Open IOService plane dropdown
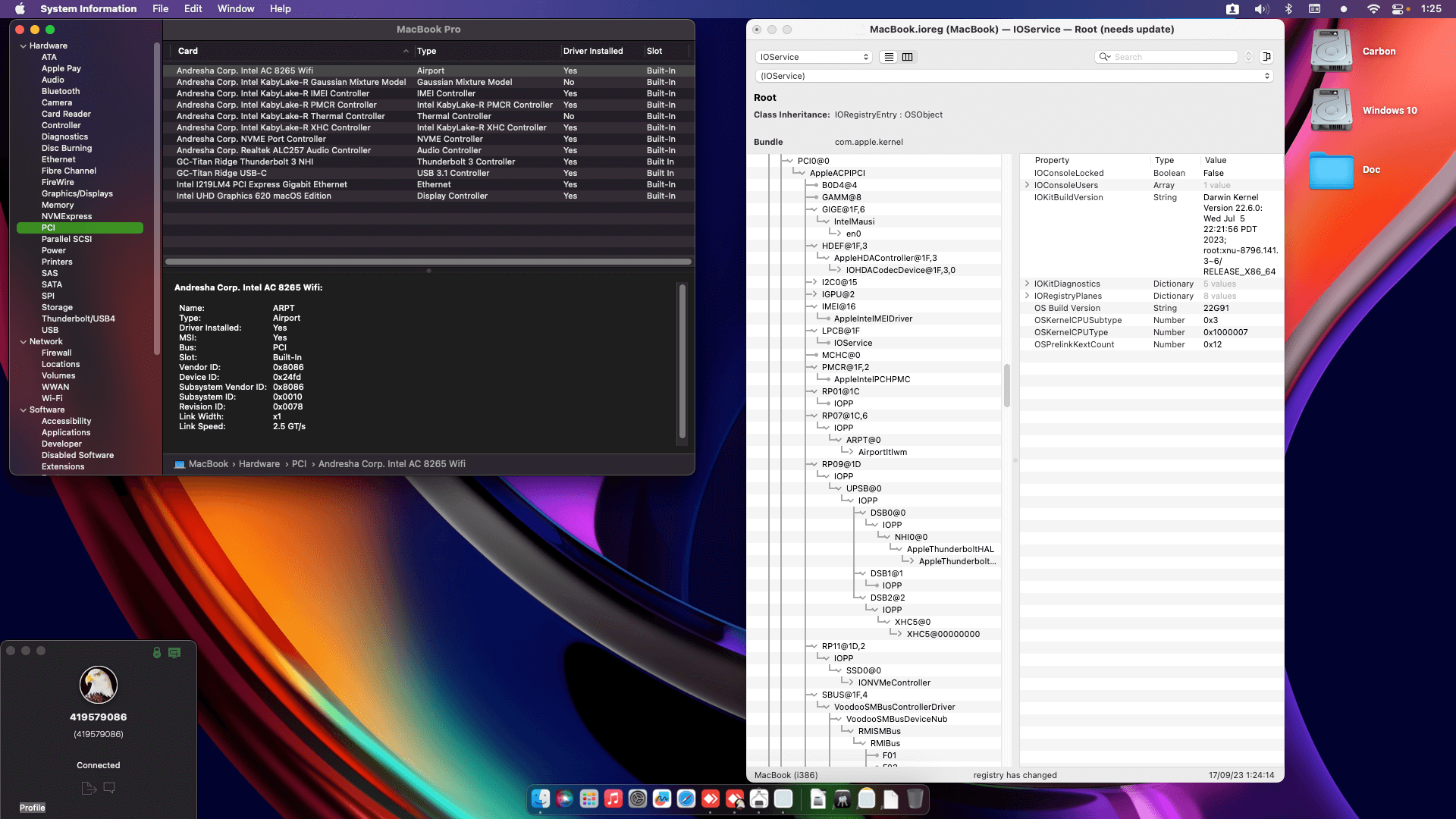The image size is (1456, 819). pos(814,57)
